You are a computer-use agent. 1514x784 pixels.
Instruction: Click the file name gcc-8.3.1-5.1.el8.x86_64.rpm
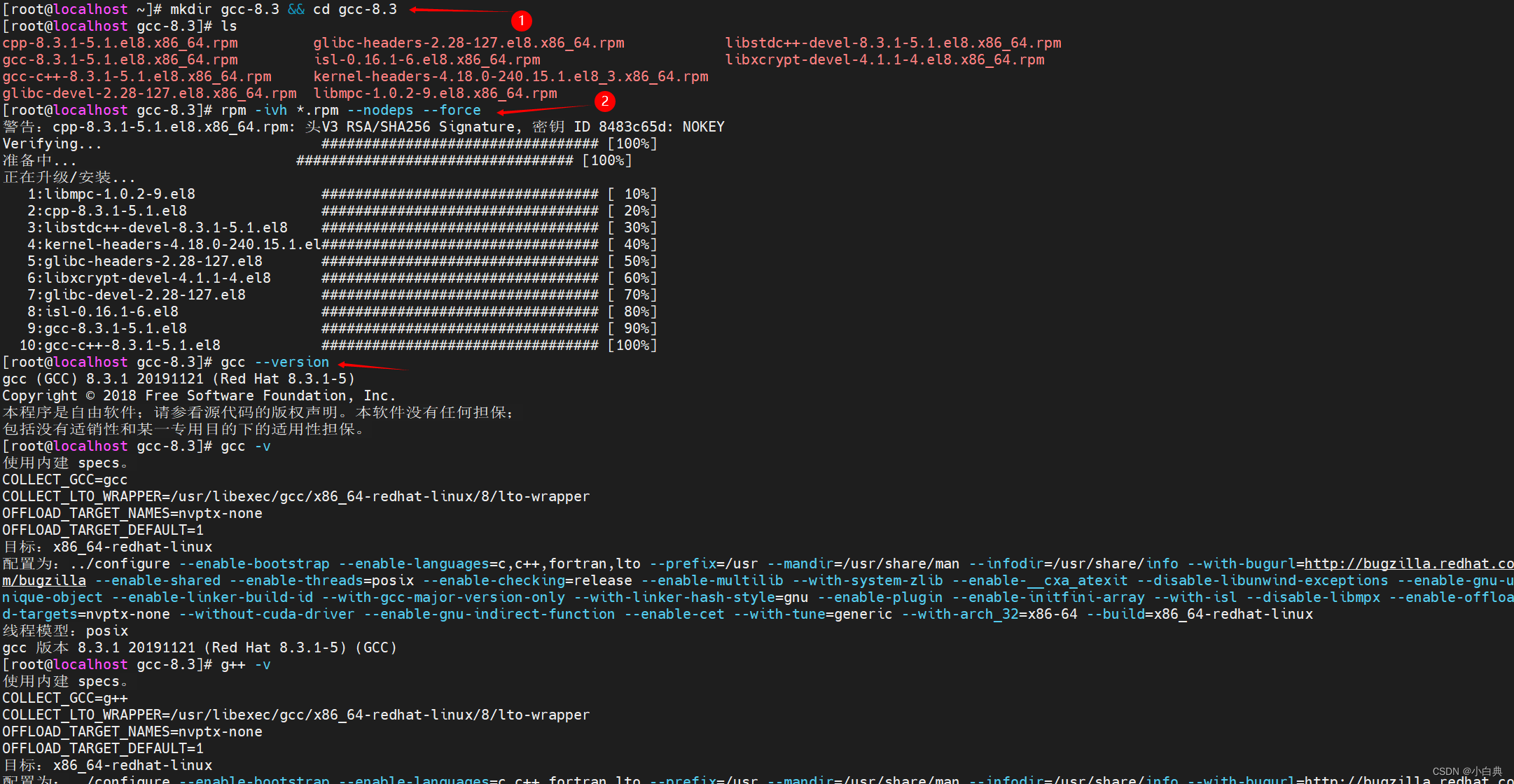click(x=120, y=59)
